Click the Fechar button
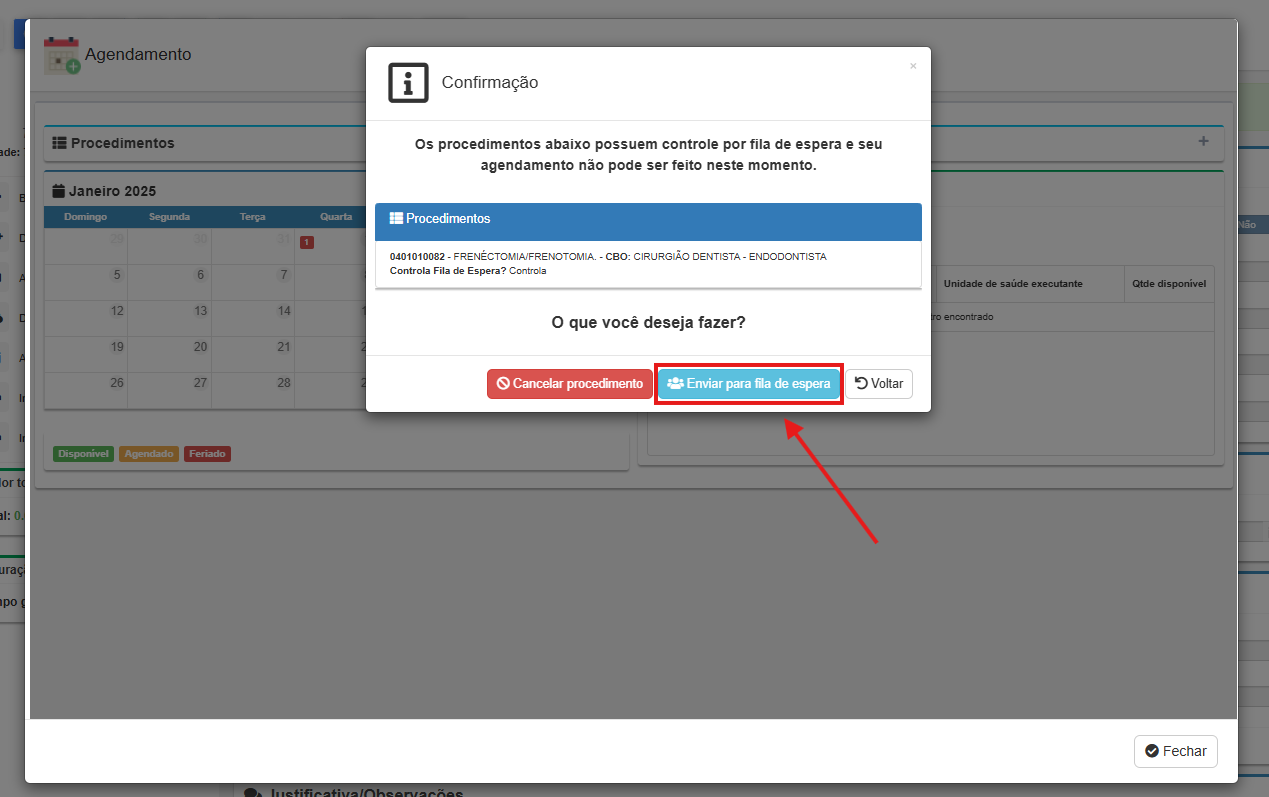 [1175, 751]
